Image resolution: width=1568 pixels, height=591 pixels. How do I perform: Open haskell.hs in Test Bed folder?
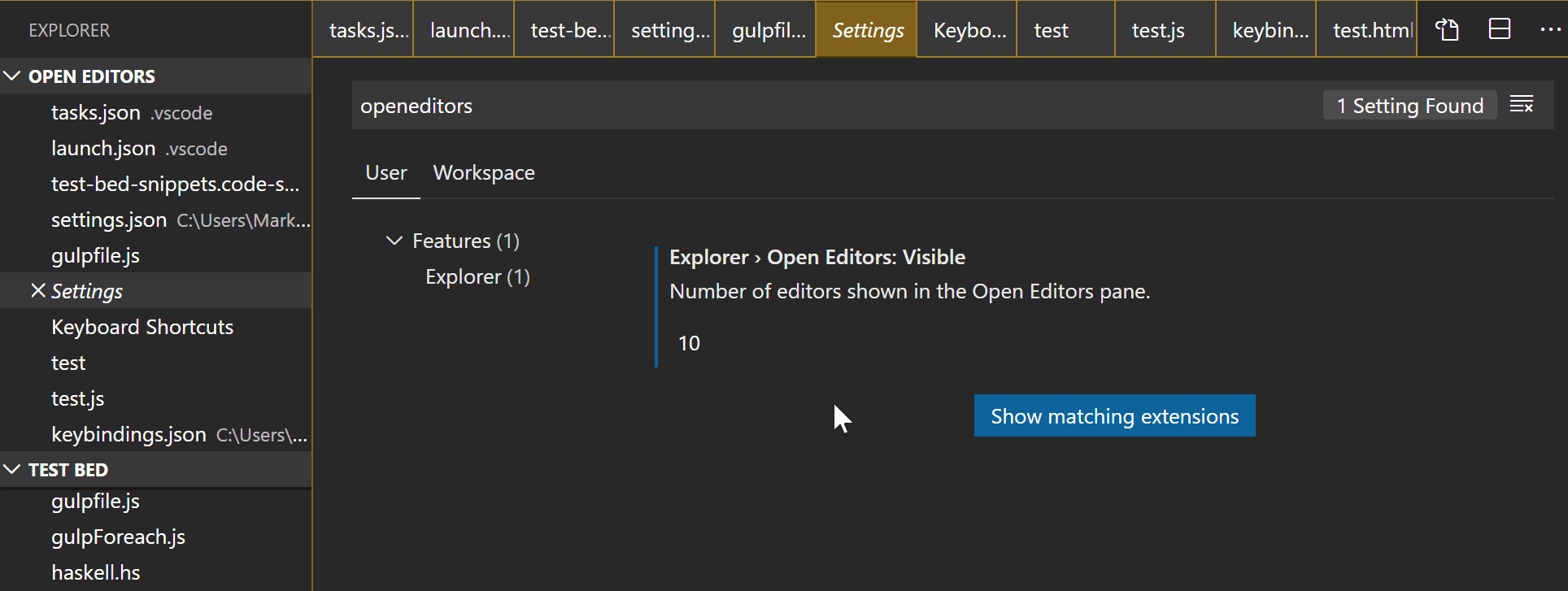[96, 573]
